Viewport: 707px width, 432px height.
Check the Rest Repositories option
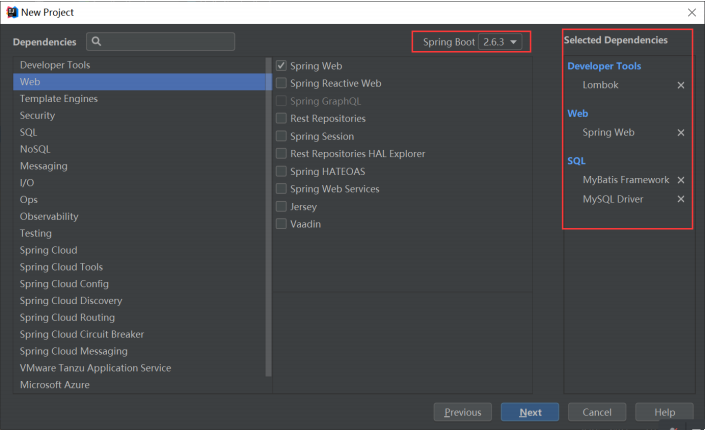pos(281,118)
